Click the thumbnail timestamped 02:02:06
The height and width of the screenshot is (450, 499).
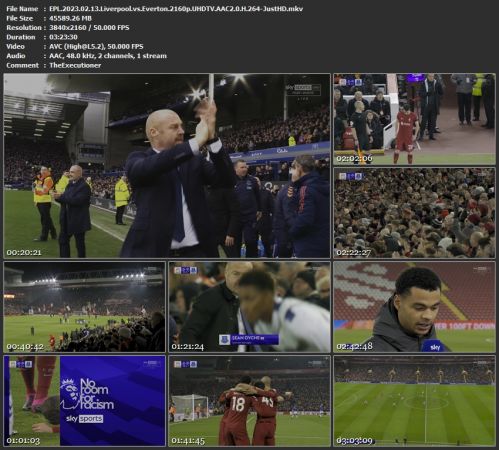pos(414,119)
